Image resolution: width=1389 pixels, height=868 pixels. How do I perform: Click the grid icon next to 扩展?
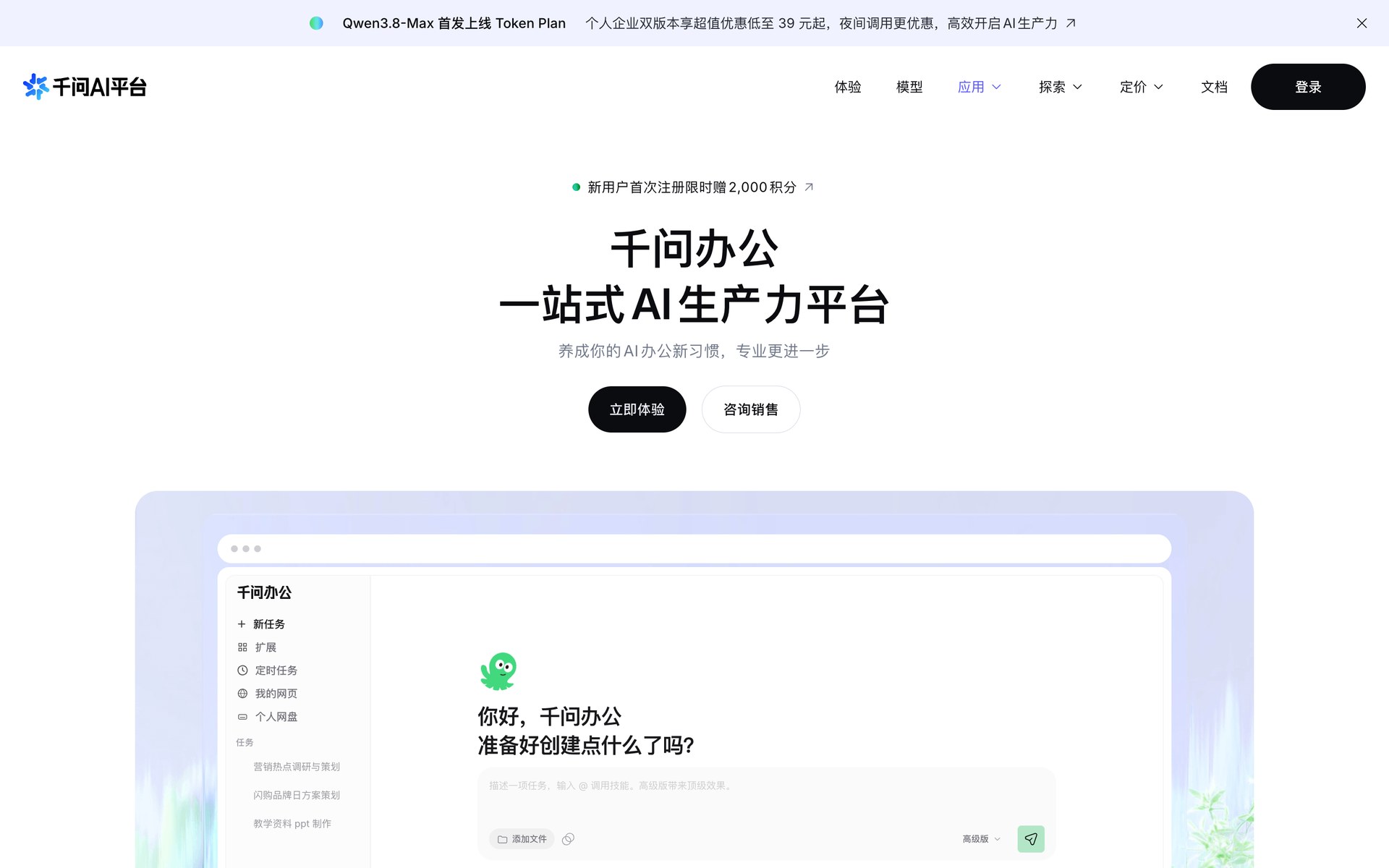242,647
